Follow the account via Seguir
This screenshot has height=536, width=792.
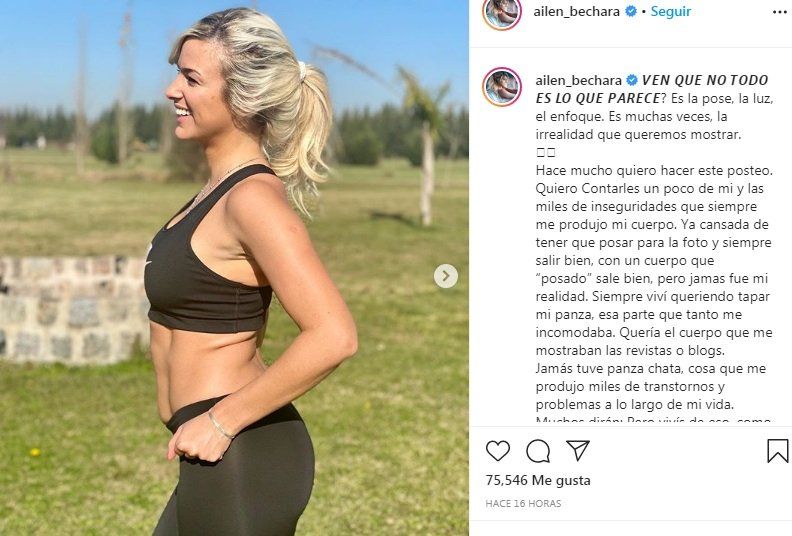tap(670, 11)
